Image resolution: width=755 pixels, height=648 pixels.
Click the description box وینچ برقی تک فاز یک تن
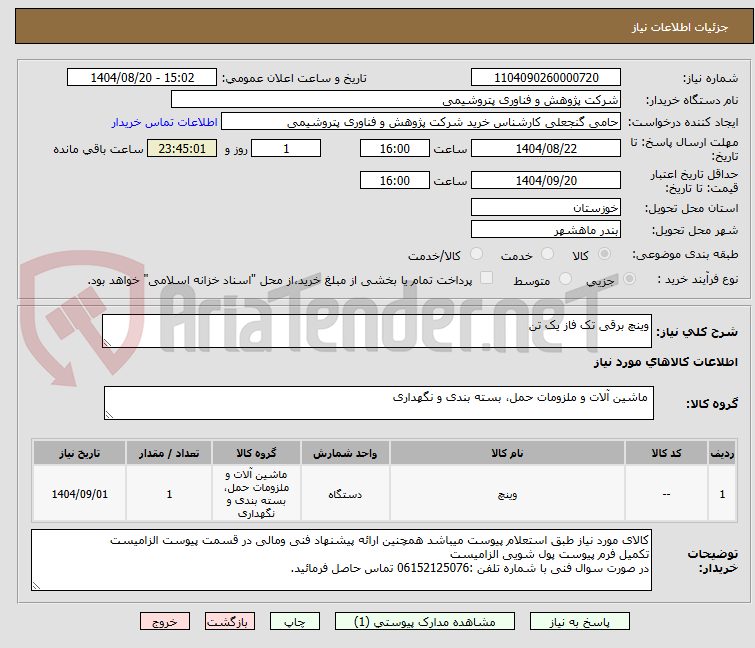tap(377, 331)
